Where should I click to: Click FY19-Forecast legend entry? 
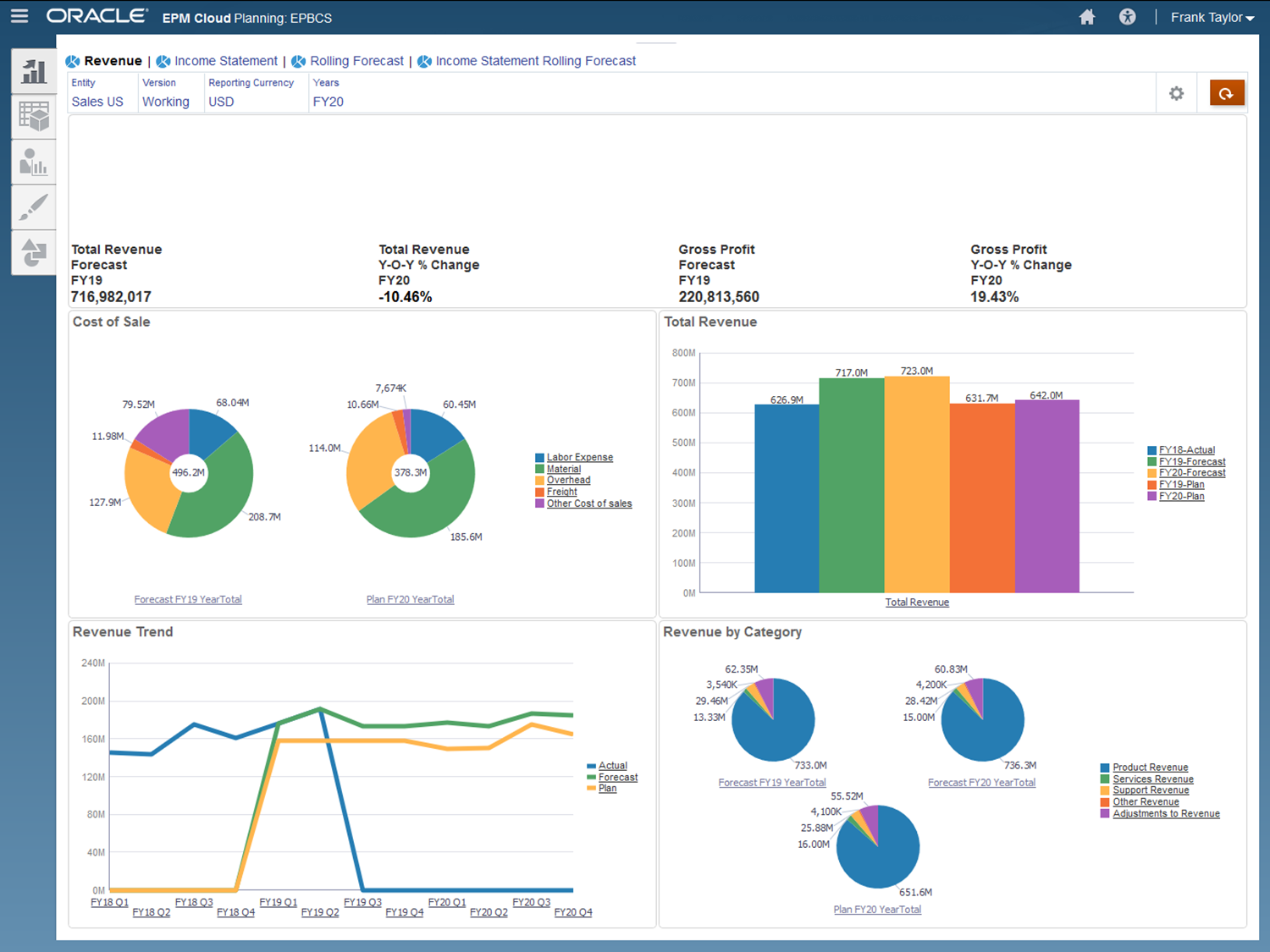pyautogui.click(x=1192, y=462)
